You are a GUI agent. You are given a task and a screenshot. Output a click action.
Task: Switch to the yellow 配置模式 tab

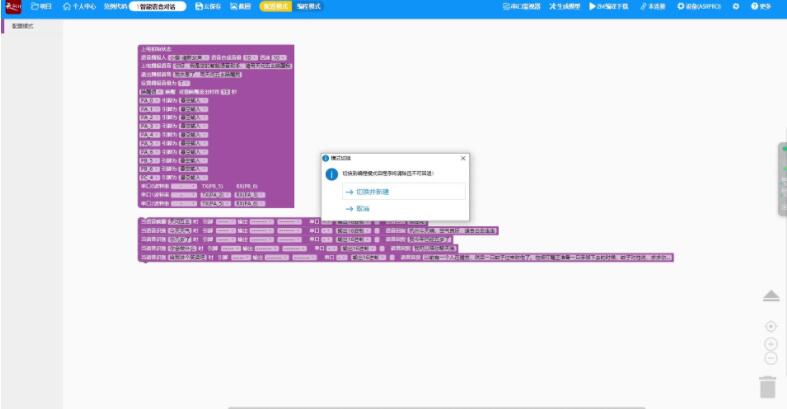click(x=276, y=7)
